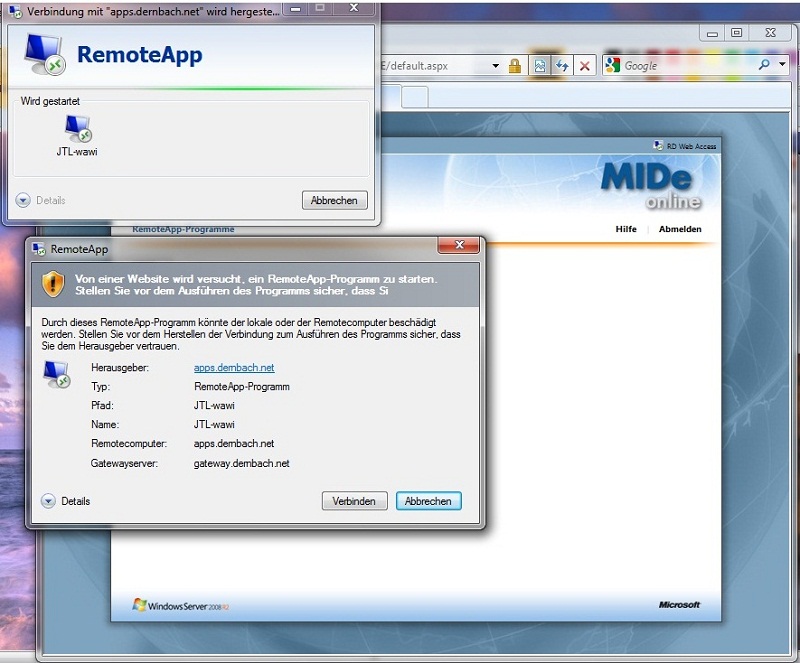Click the red stop X icon in the browser toolbar
This screenshot has height=663, width=800.
coord(585,65)
